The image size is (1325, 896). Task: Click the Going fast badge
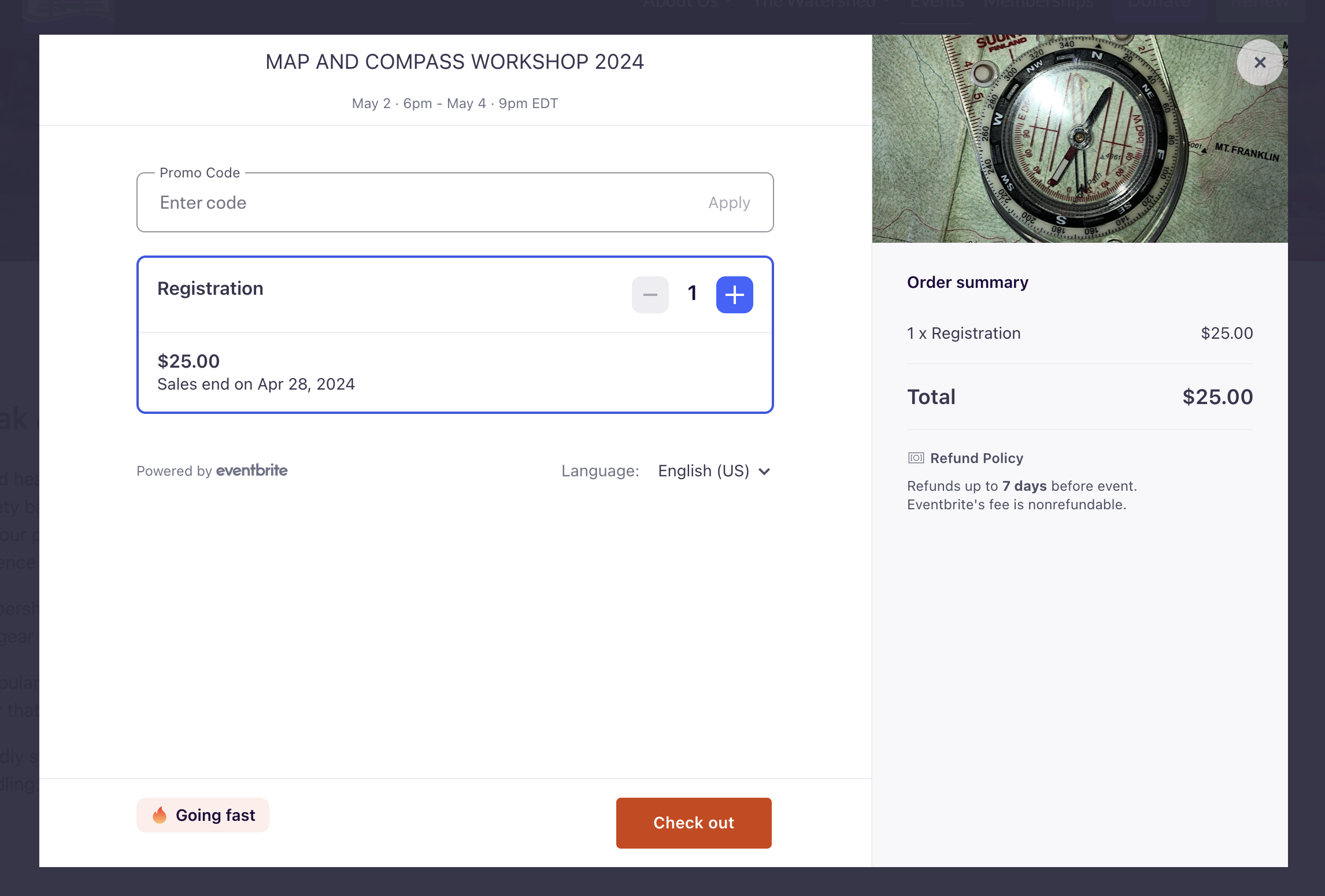[x=202, y=815]
